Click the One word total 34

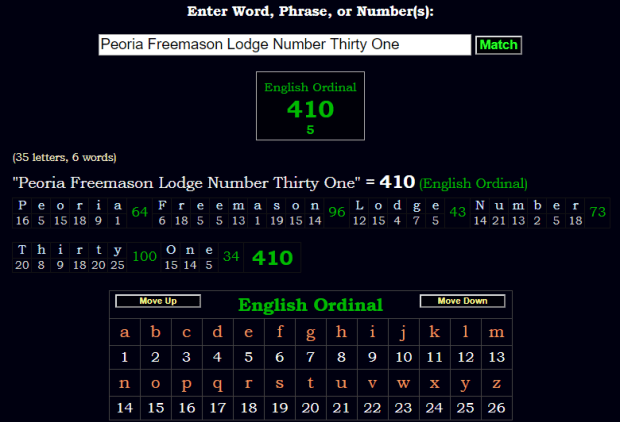point(231,257)
